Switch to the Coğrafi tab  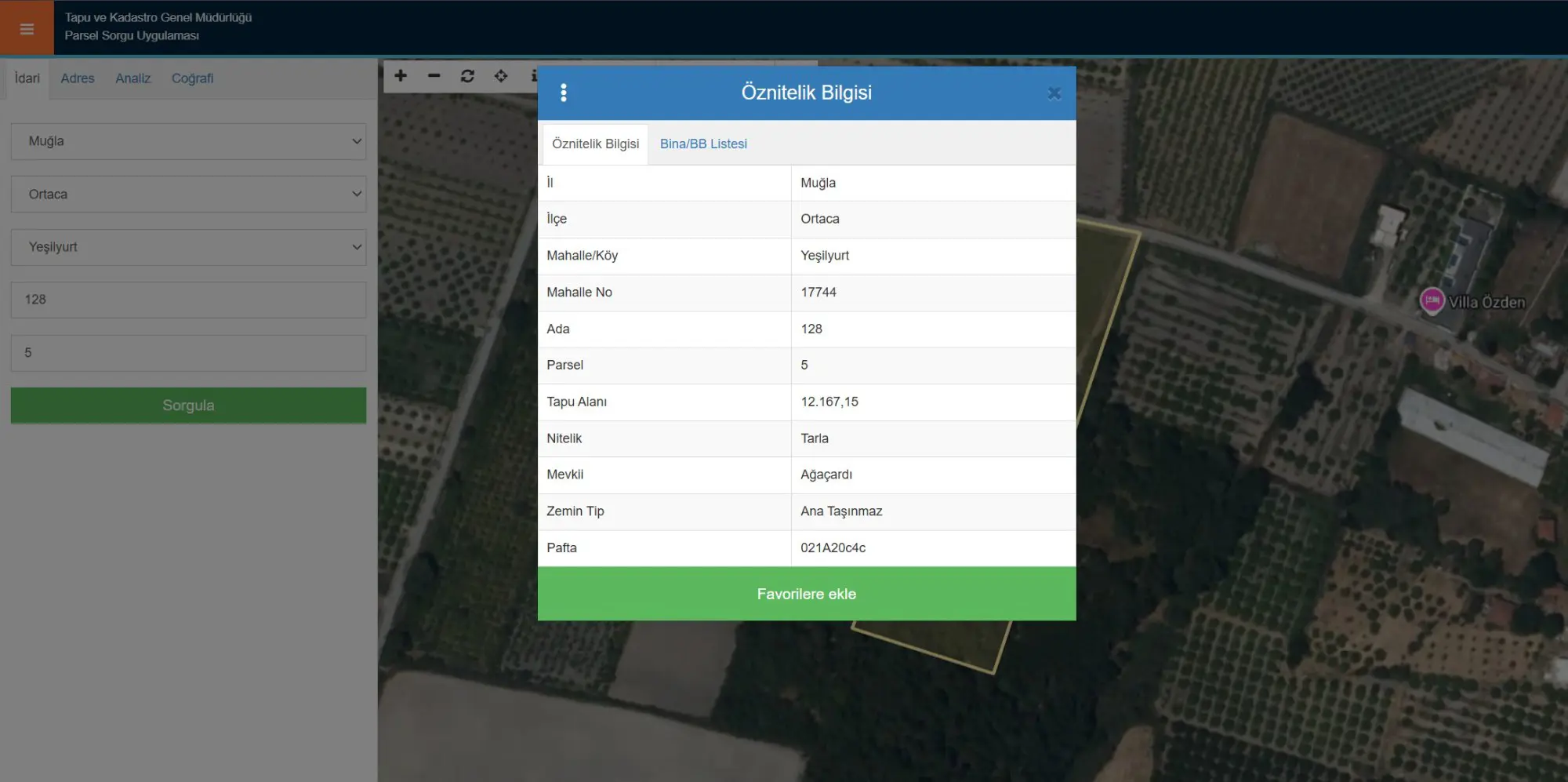tap(192, 78)
